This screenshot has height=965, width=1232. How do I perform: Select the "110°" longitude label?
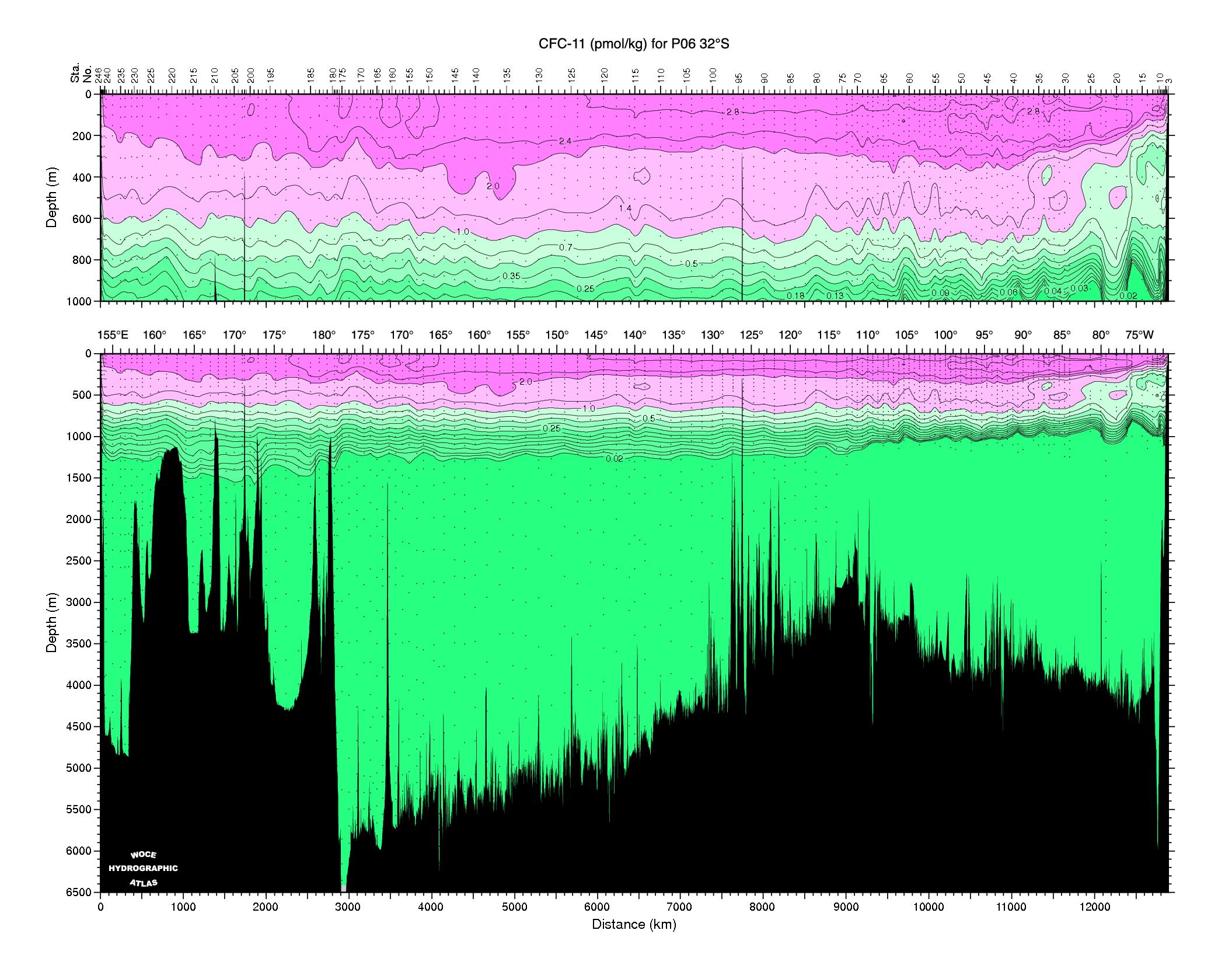[x=868, y=335]
